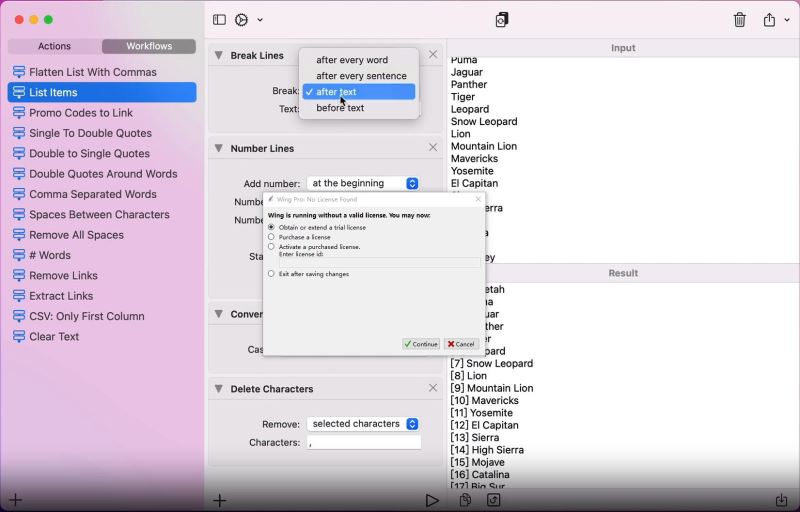The height and width of the screenshot is (512, 800).
Task: Run the workflow with the play button
Action: [432, 500]
